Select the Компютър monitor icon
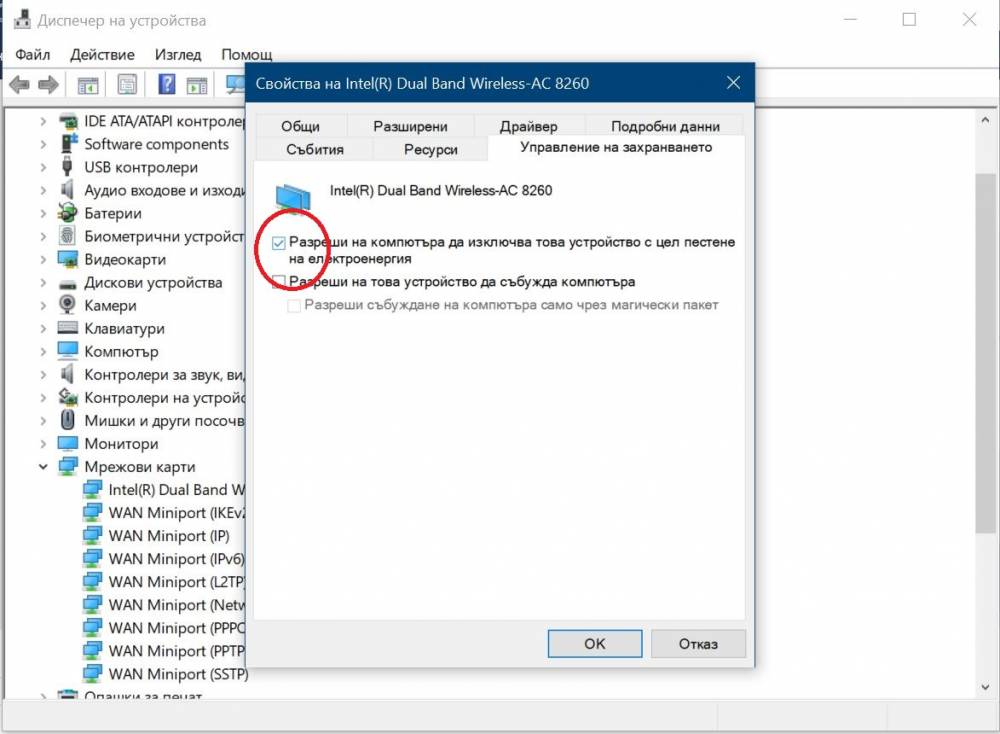 (x=68, y=351)
